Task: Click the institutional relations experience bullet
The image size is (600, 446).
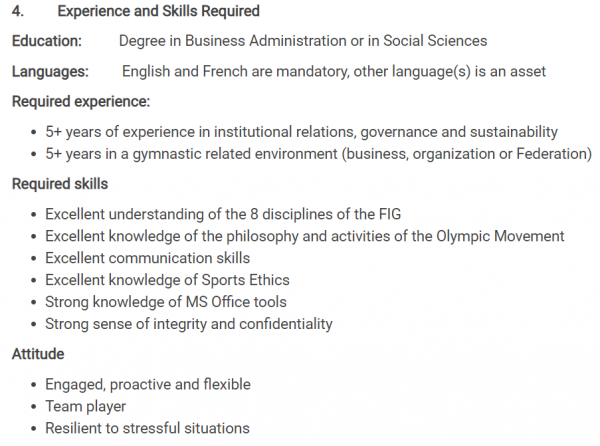Action: pyautogui.click(x=302, y=132)
